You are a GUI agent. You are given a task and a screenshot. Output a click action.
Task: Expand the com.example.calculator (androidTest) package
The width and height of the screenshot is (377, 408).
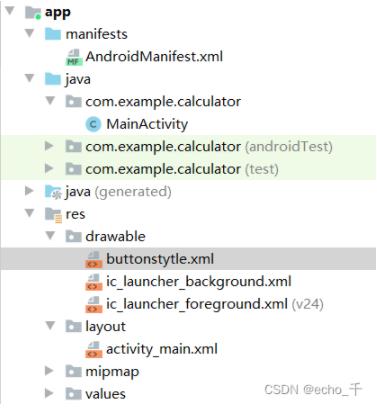[49, 146]
